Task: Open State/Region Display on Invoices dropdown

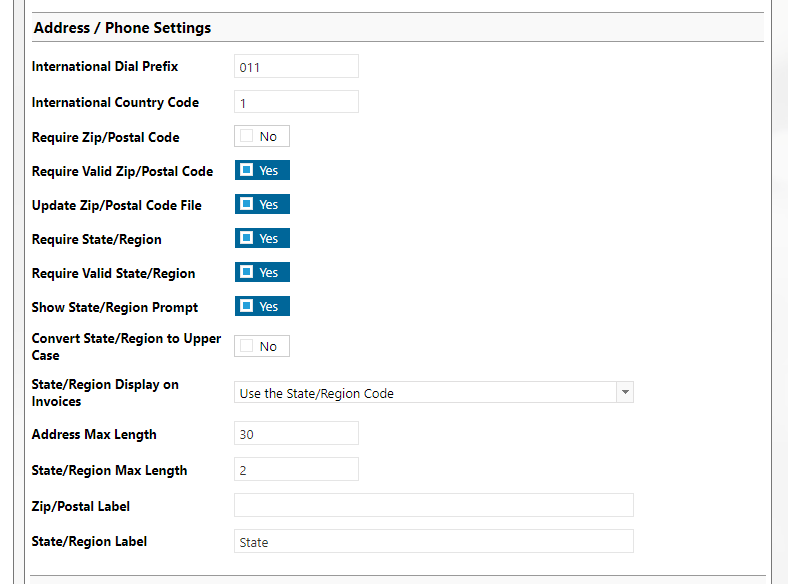Action: 425,393
